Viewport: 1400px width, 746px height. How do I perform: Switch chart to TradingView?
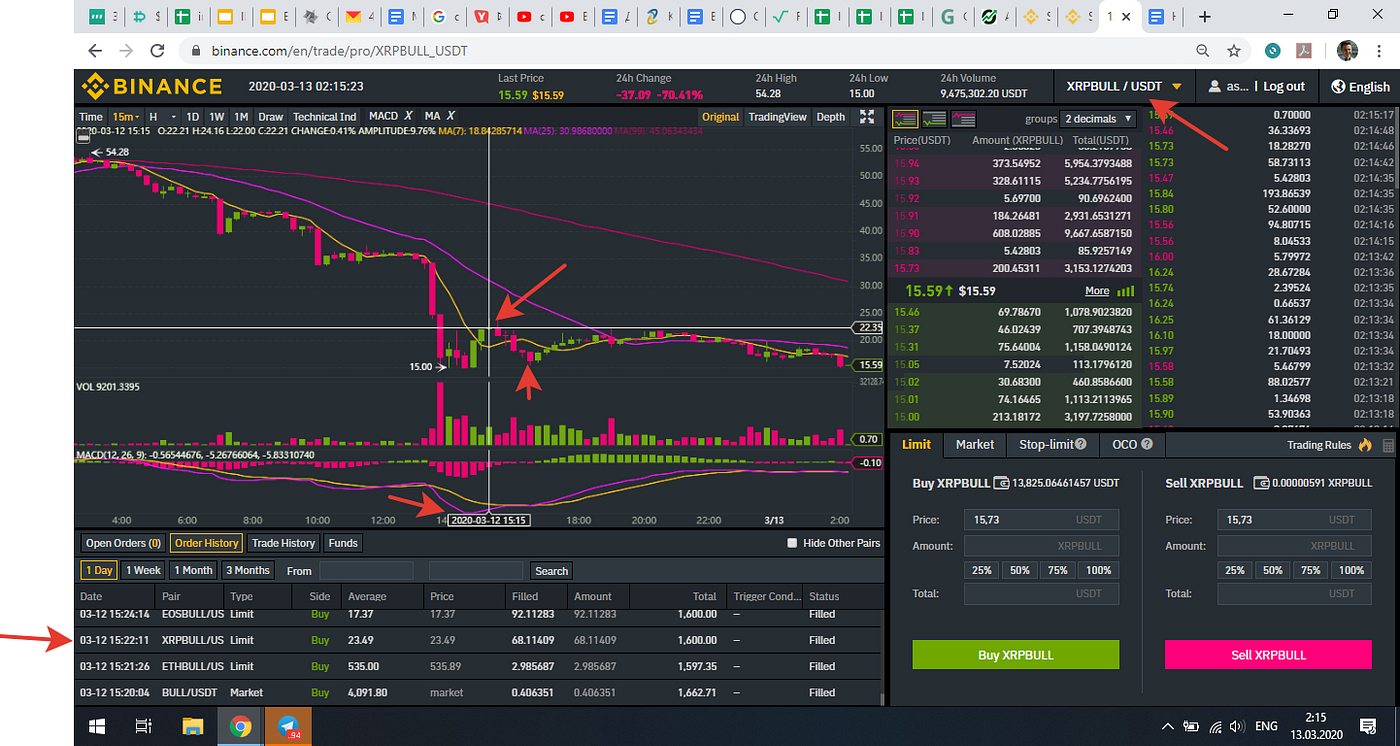click(777, 117)
